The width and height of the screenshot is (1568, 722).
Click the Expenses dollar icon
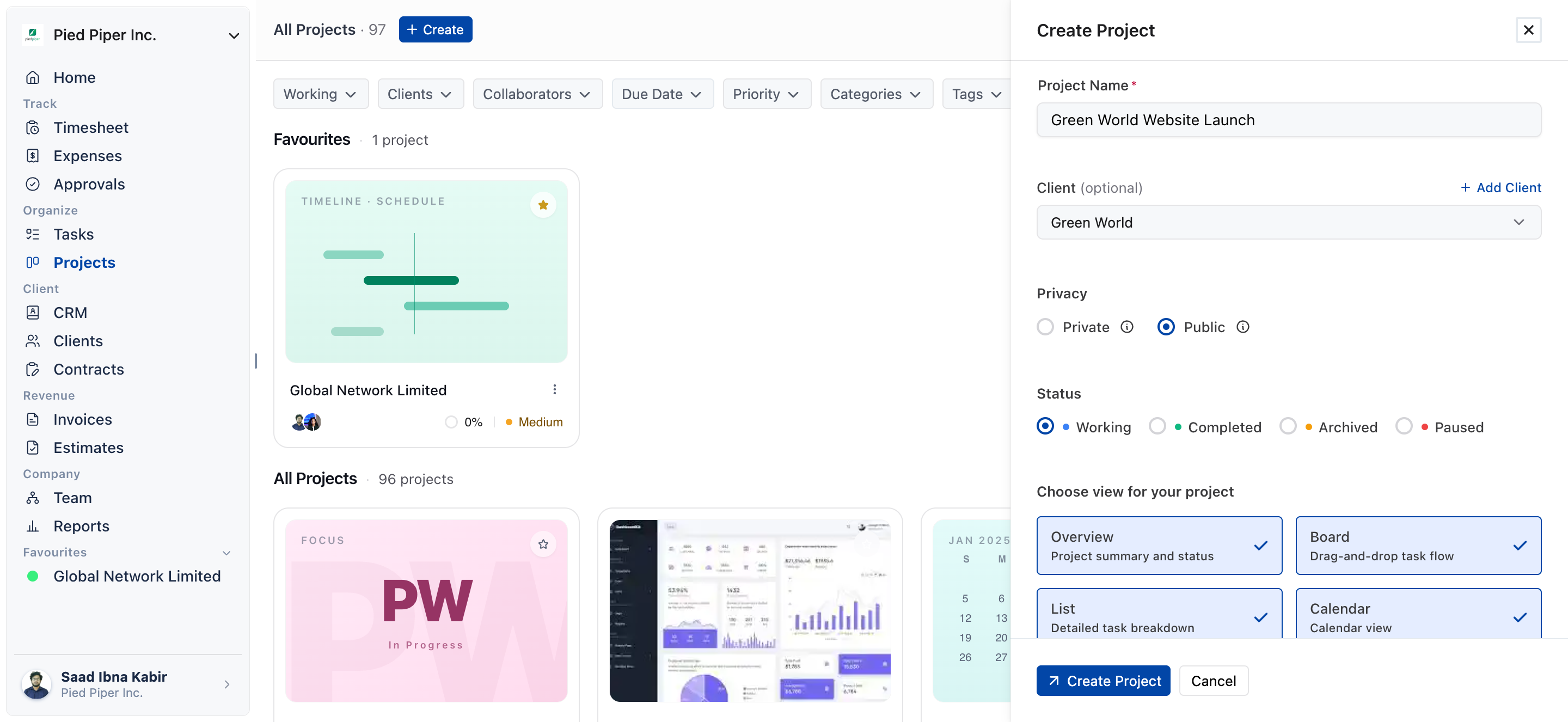pyautogui.click(x=33, y=156)
